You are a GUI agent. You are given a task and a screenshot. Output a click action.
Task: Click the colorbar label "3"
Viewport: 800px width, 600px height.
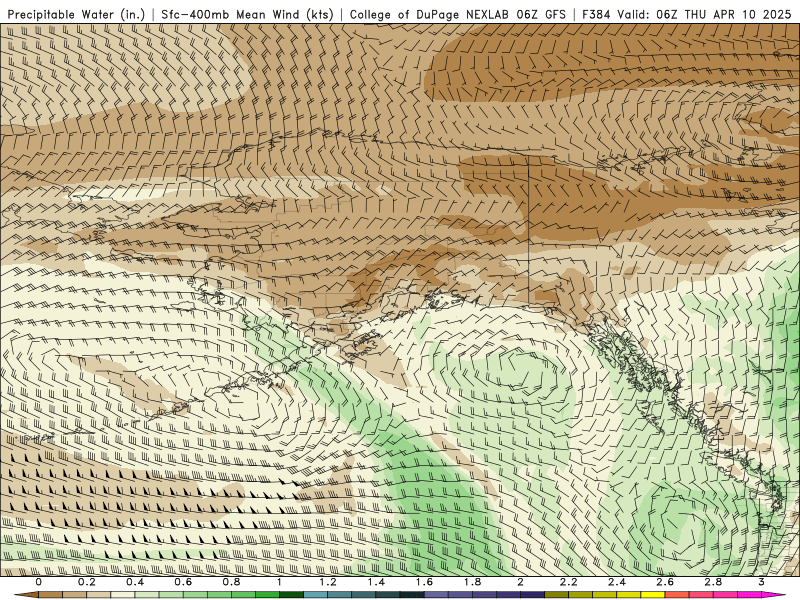tap(761, 582)
